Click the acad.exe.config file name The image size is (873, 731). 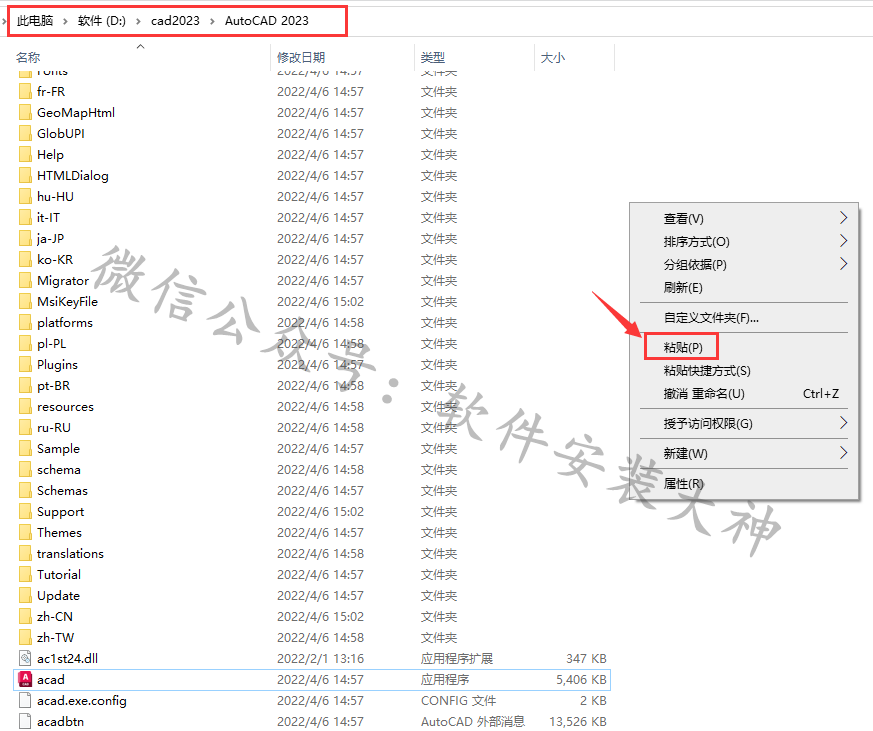[82, 700]
